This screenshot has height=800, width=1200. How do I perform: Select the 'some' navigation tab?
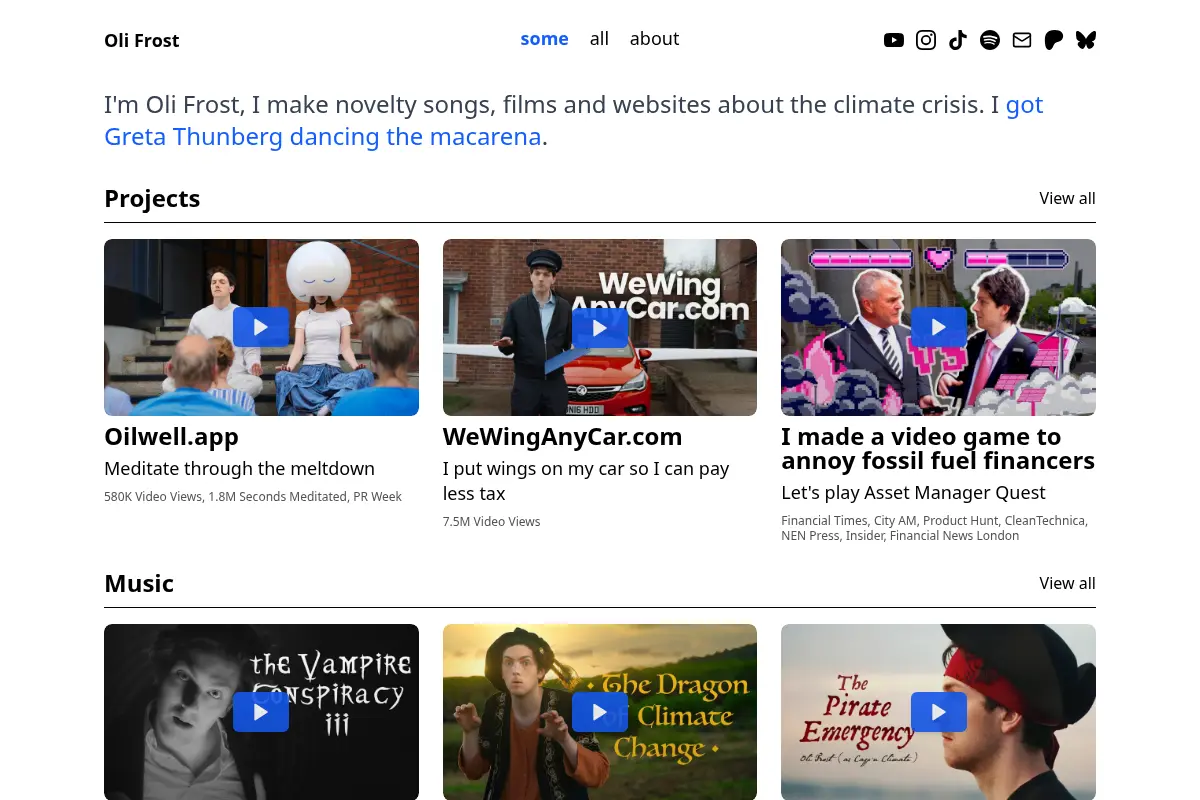[x=544, y=39]
